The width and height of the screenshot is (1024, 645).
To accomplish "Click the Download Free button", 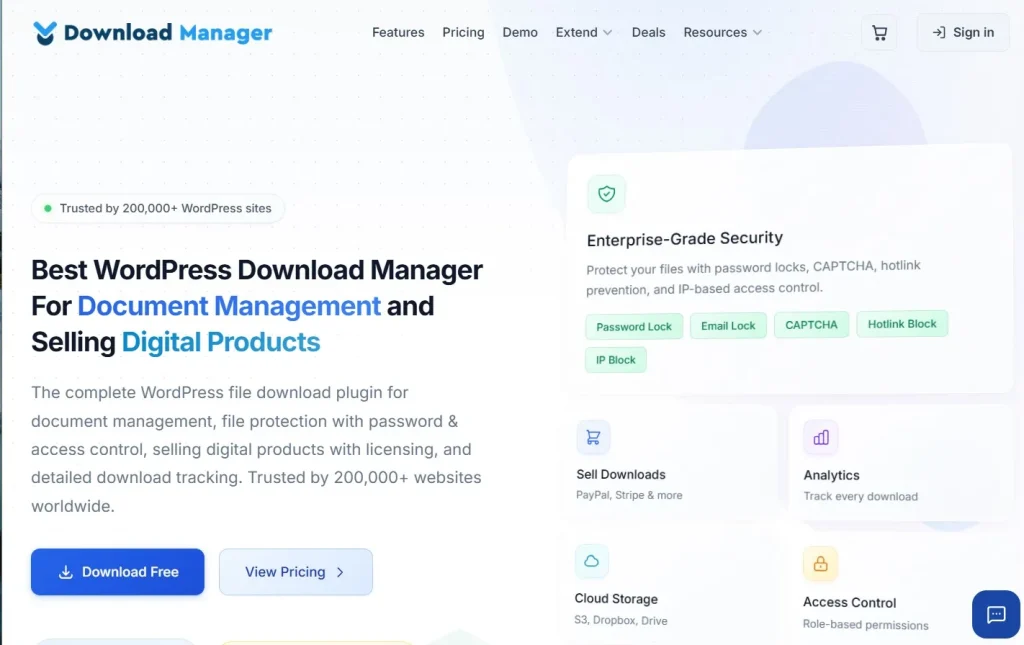I will 118,572.
